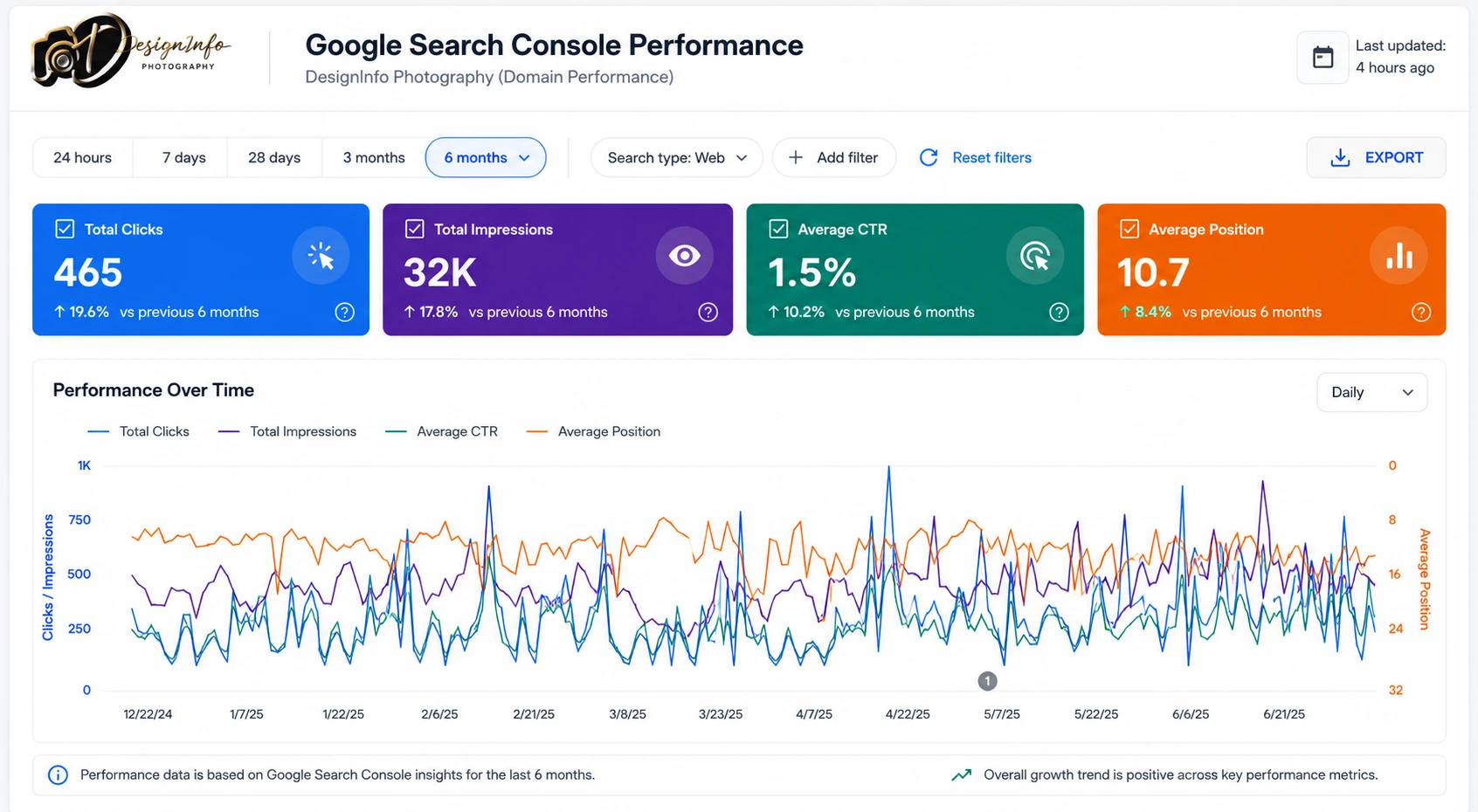This screenshot has height=812, width=1478.
Task: Click the tap icon on Average CTR card
Action: (x=1035, y=256)
